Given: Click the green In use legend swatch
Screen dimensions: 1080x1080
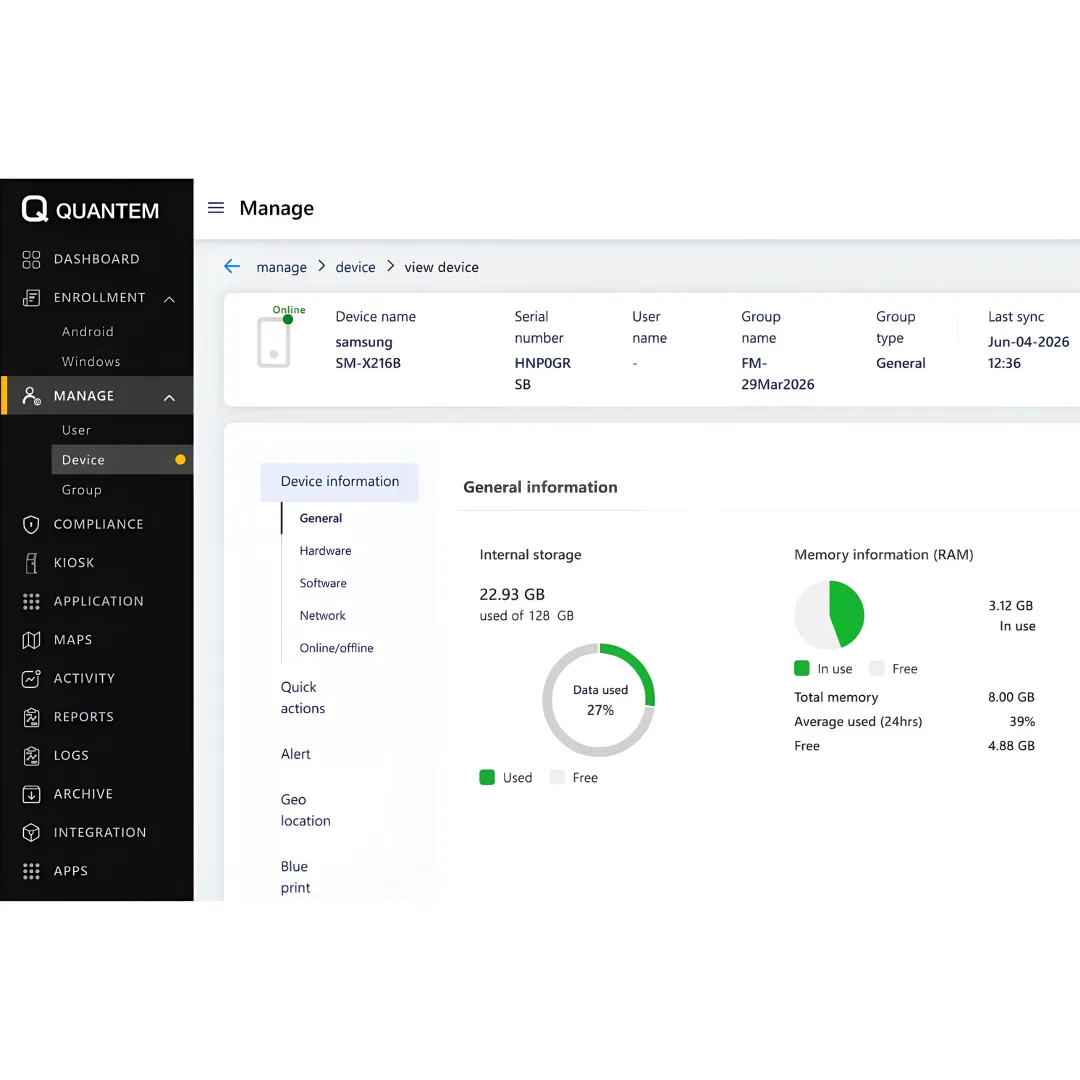Looking at the screenshot, I should (802, 668).
